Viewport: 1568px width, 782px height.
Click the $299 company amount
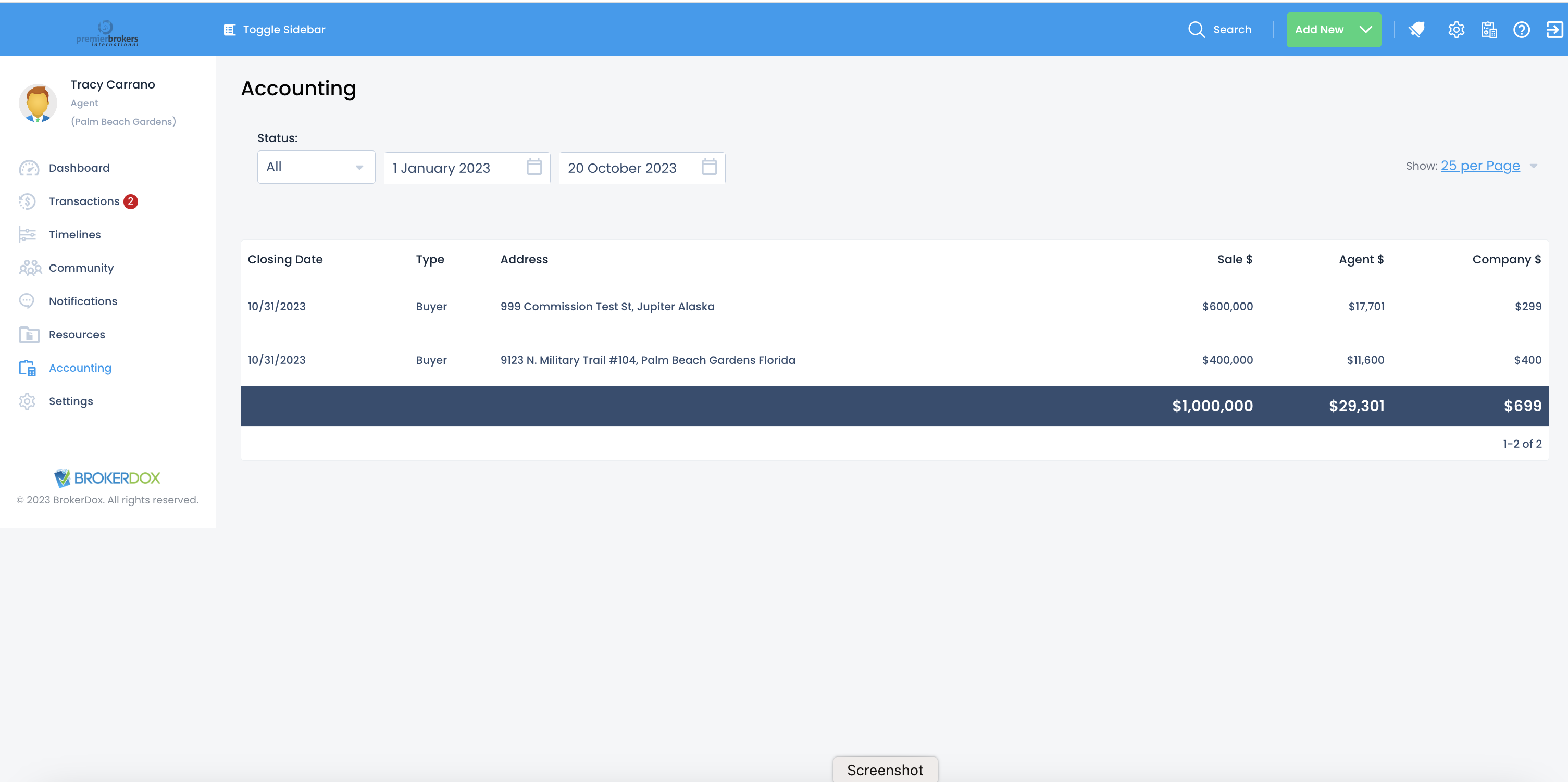(1528, 307)
